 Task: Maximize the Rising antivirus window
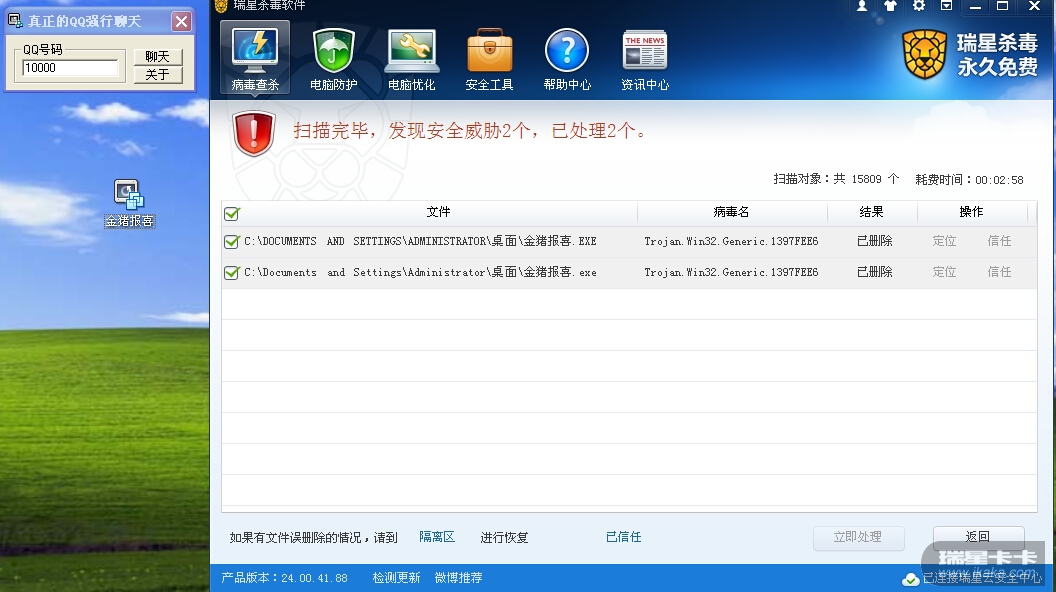coord(1003,6)
